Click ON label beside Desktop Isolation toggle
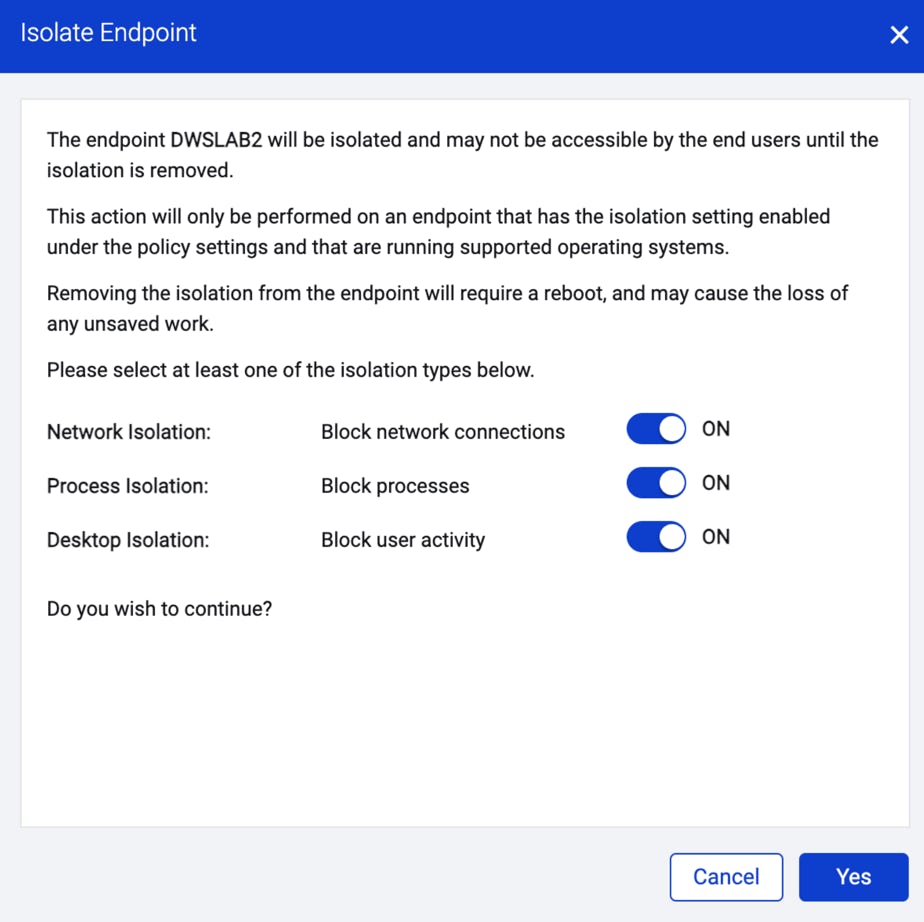924x922 pixels. click(716, 537)
